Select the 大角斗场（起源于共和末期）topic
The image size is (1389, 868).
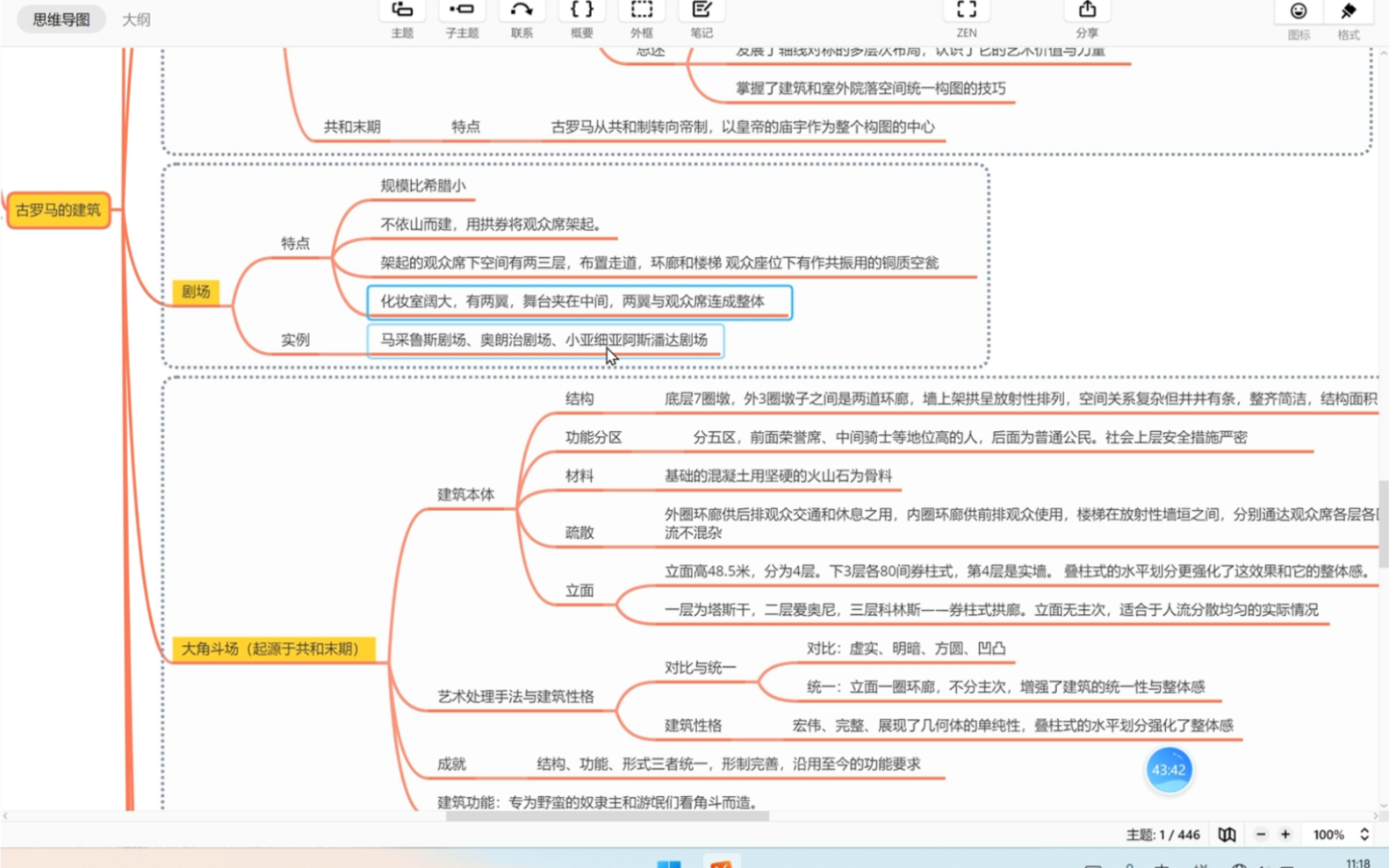[273, 649]
